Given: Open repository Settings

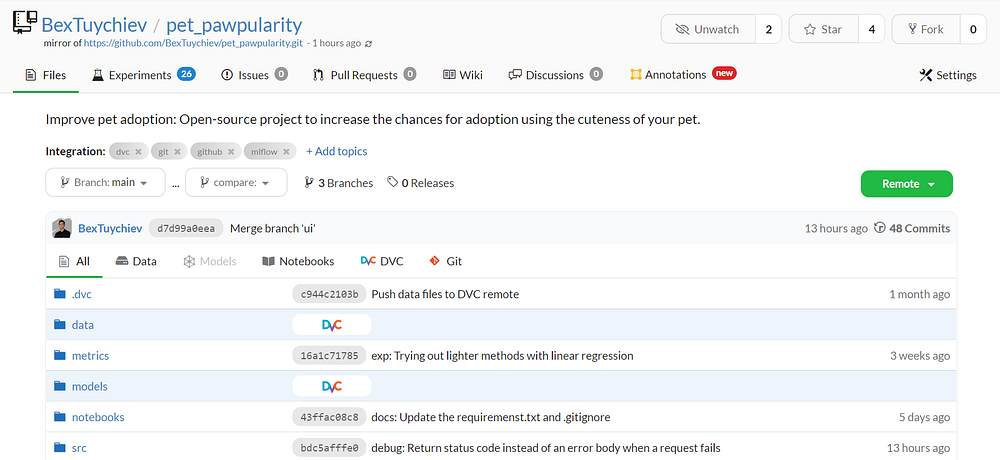Looking at the screenshot, I should tap(947, 75).
